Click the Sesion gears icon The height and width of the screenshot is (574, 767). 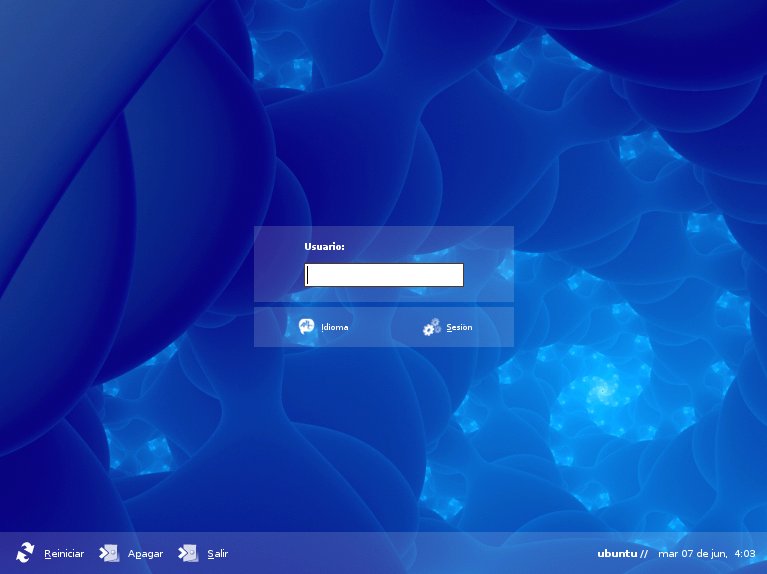(431, 326)
